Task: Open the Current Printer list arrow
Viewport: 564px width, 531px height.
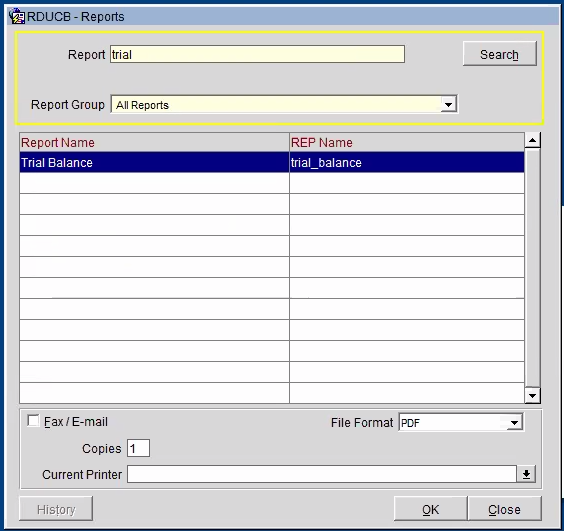Action: pyautogui.click(x=526, y=474)
